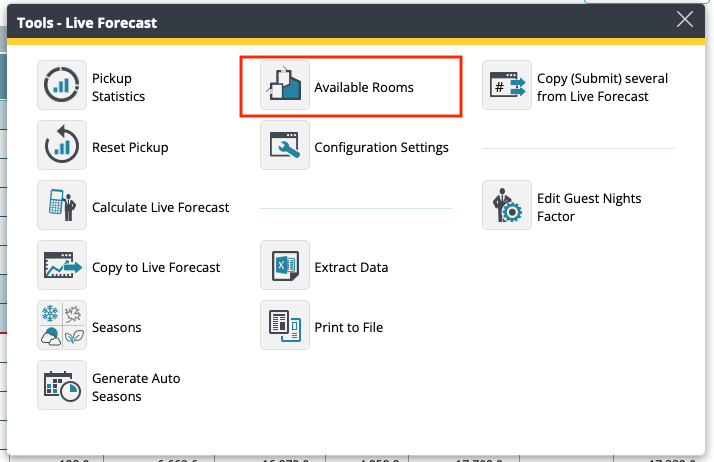Click the Copy to Live Forecast icon
This screenshot has width=714, height=462.
(x=62, y=267)
